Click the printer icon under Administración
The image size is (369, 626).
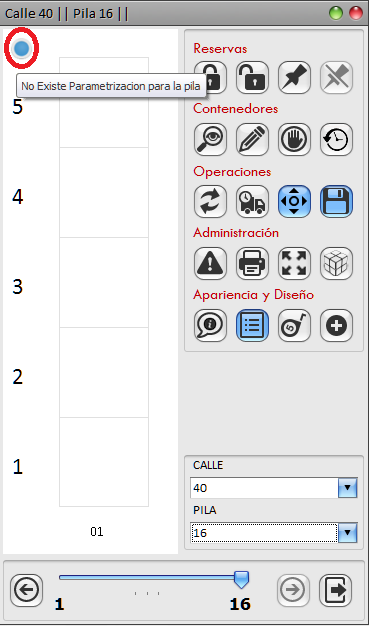pyautogui.click(x=252, y=263)
